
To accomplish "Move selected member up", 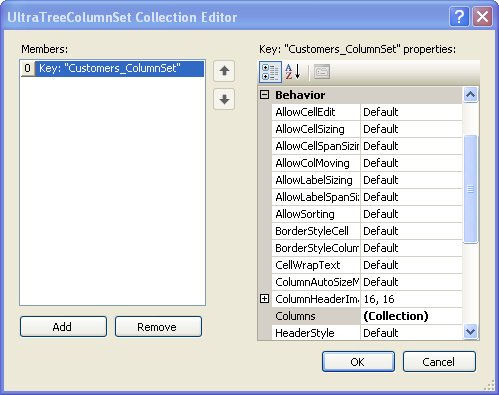I will click(x=224, y=71).
